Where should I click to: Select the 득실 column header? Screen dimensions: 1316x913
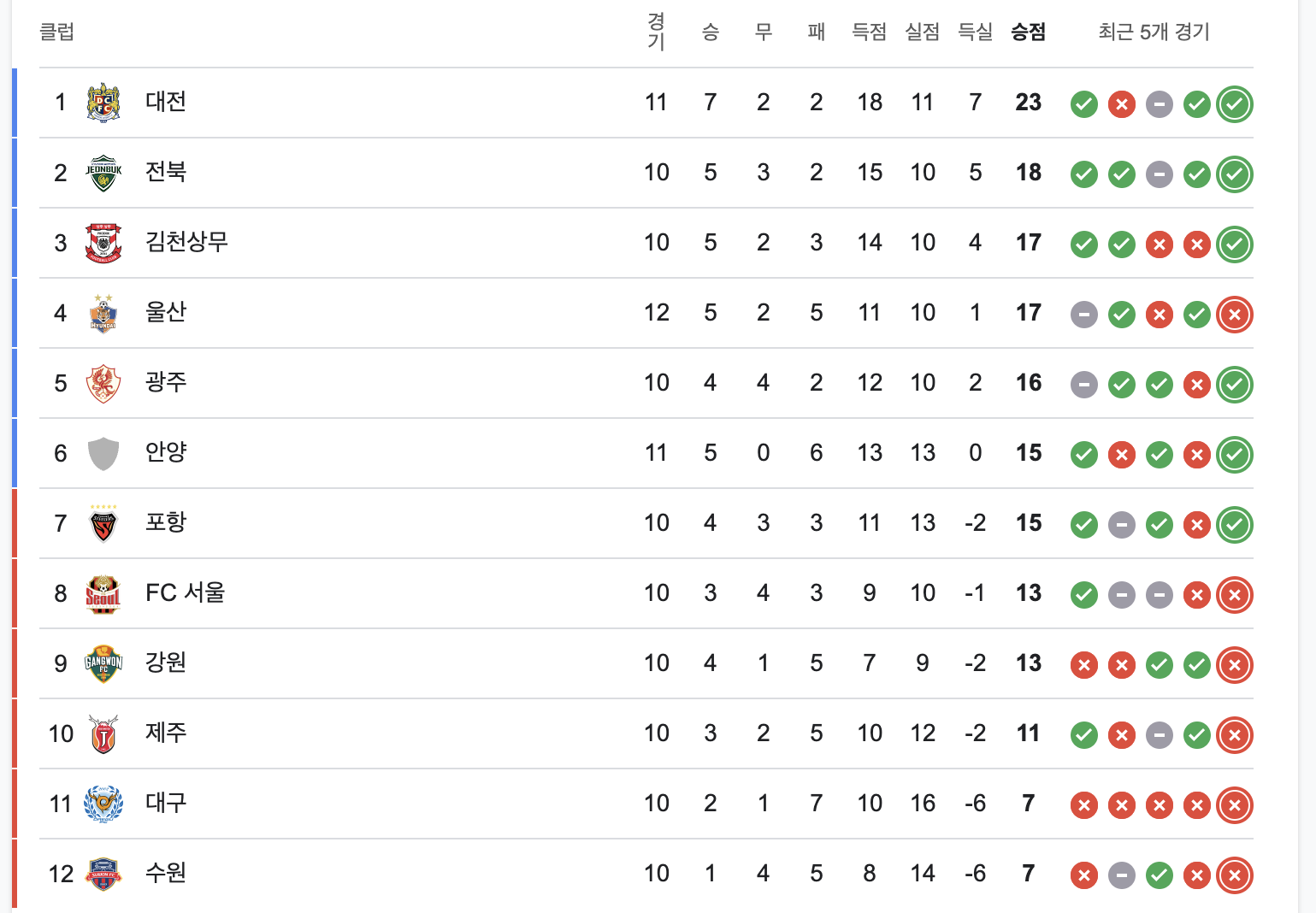tap(976, 32)
